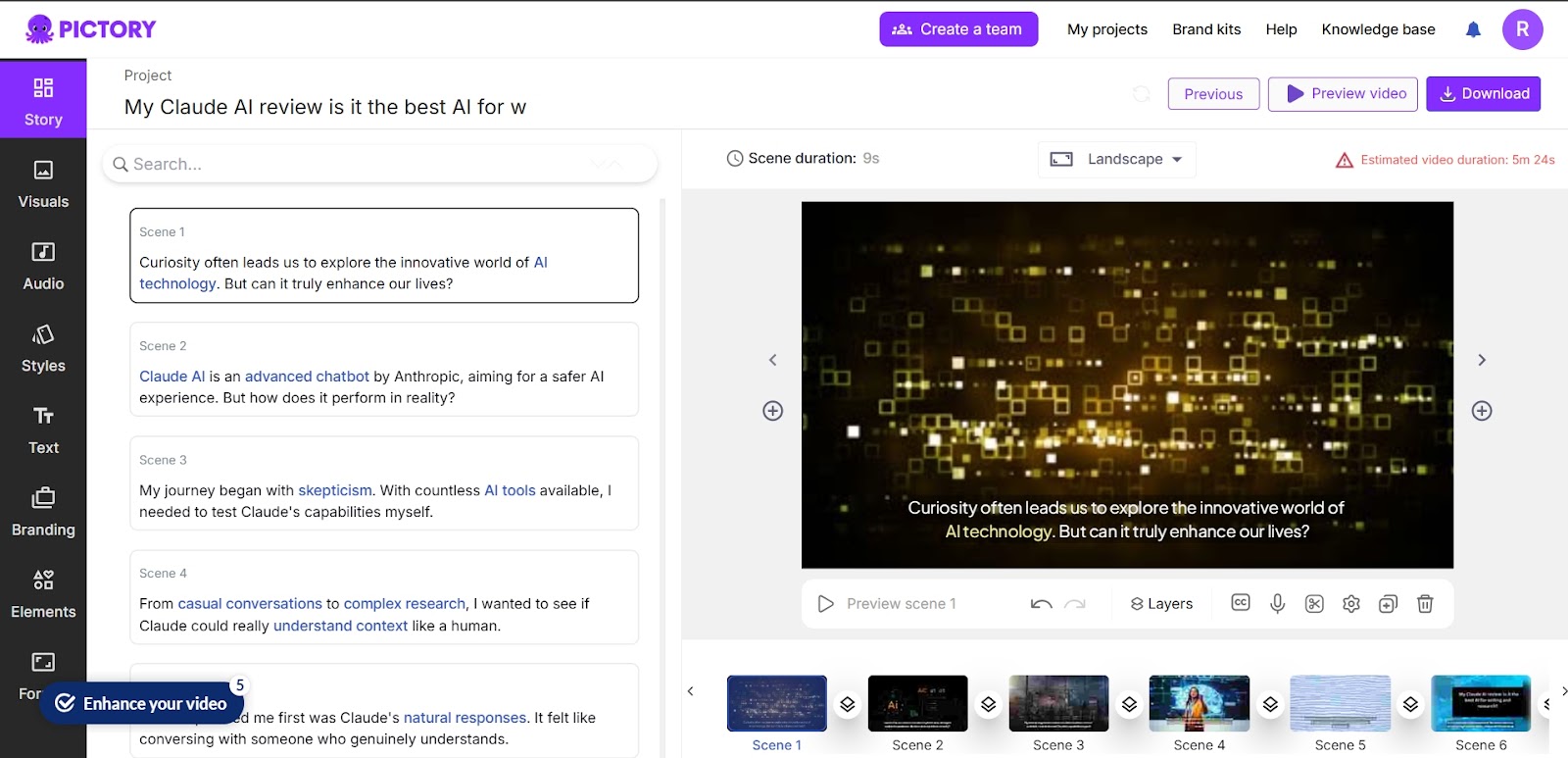1568x758 pixels.
Task: Open the Help menu
Action: (1281, 29)
